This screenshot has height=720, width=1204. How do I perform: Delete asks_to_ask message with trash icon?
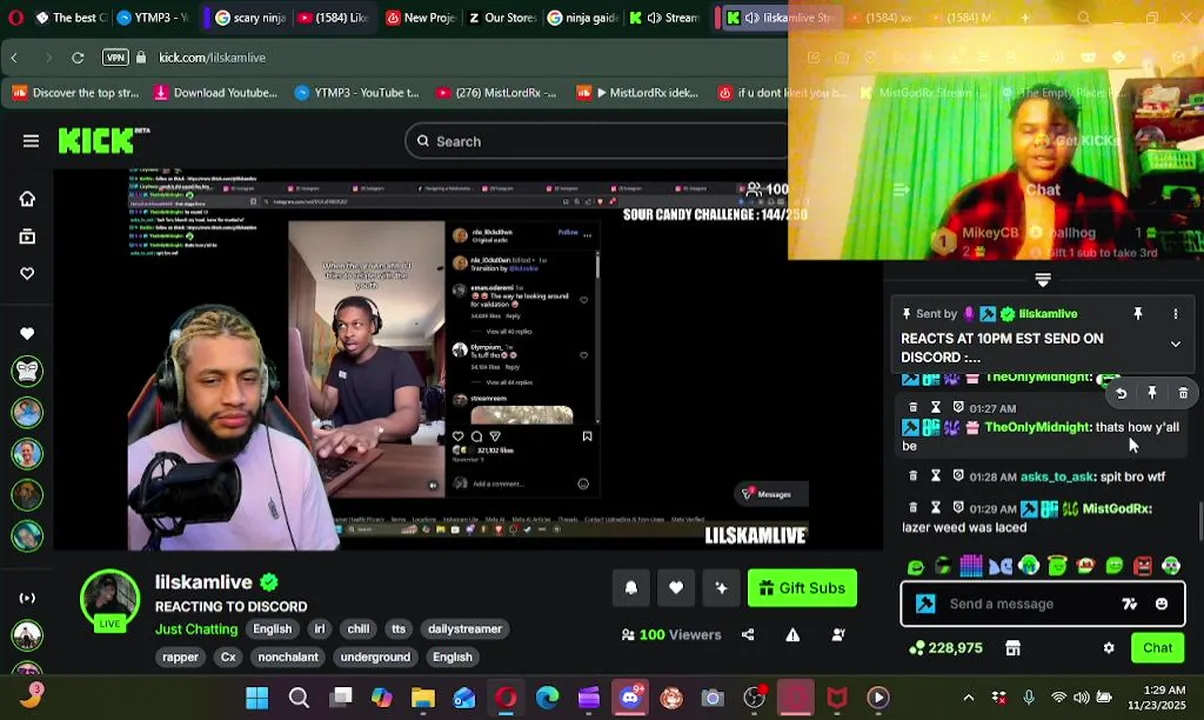coord(913,477)
